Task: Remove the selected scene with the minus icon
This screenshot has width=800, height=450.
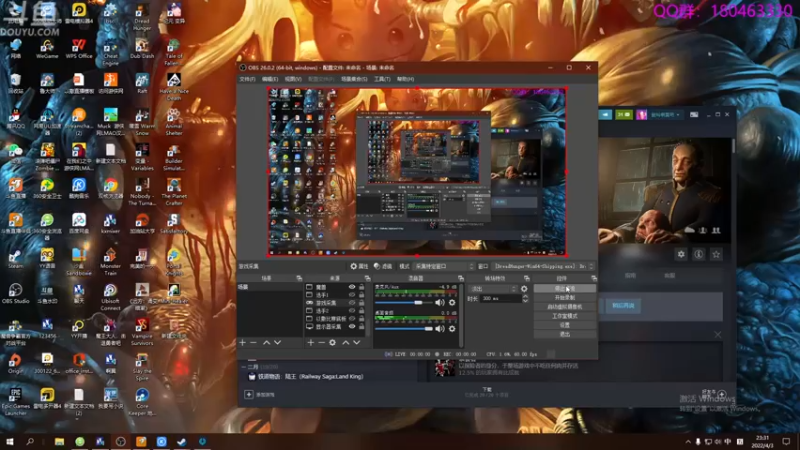Action: [x=254, y=342]
